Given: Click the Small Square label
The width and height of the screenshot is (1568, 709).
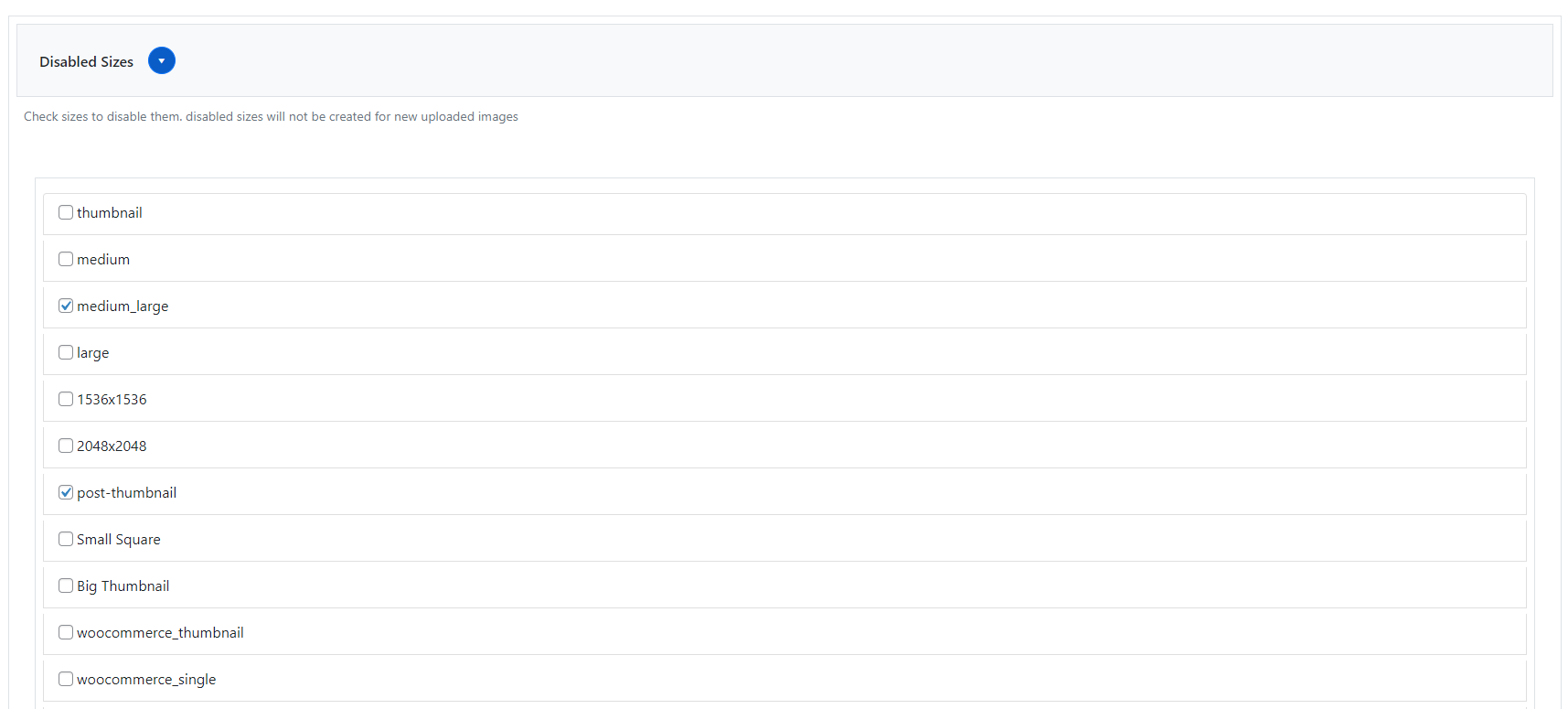Looking at the screenshot, I should coord(118,540).
